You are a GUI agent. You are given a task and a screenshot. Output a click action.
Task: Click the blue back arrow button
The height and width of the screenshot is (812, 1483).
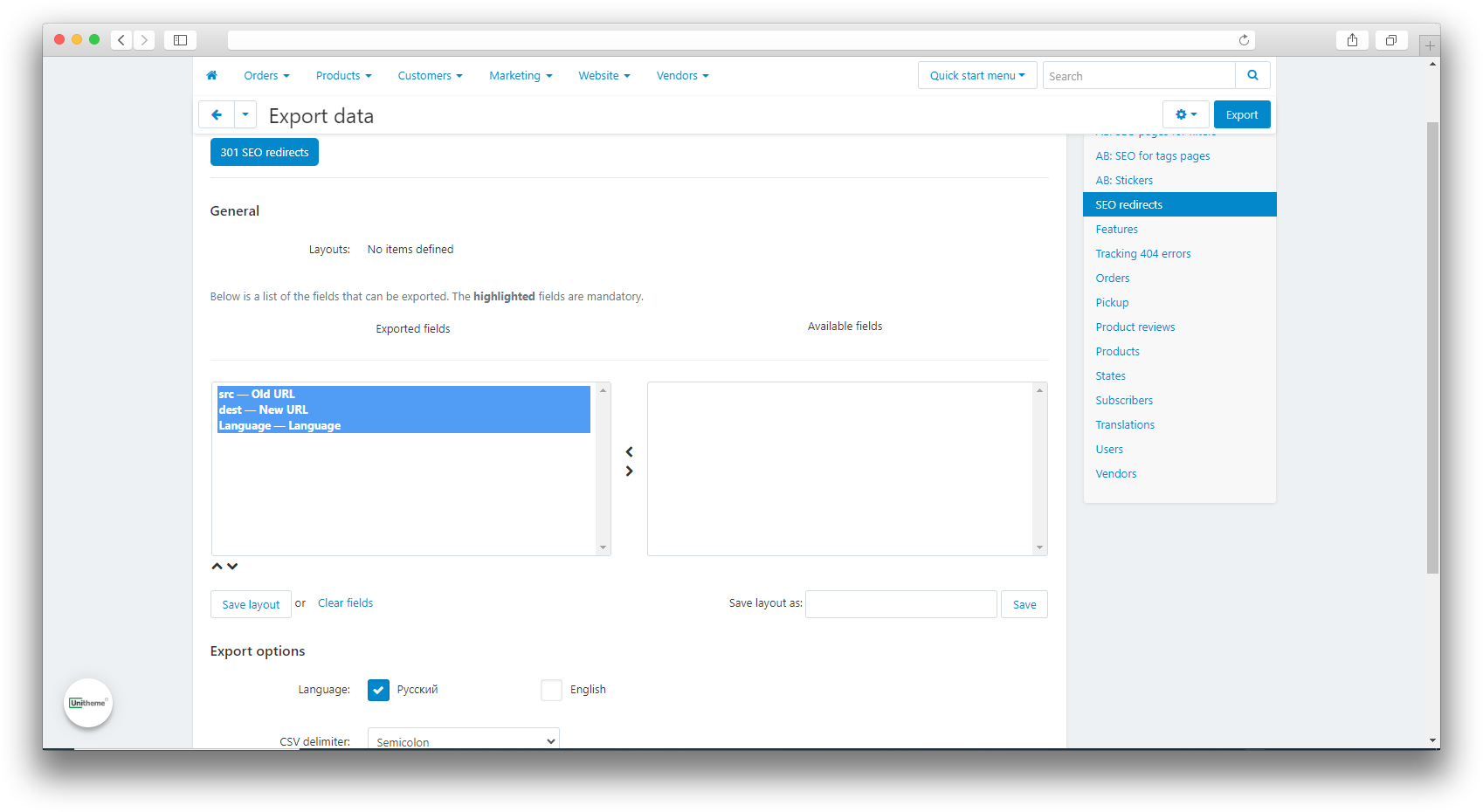pyautogui.click(x=217, y=115)
